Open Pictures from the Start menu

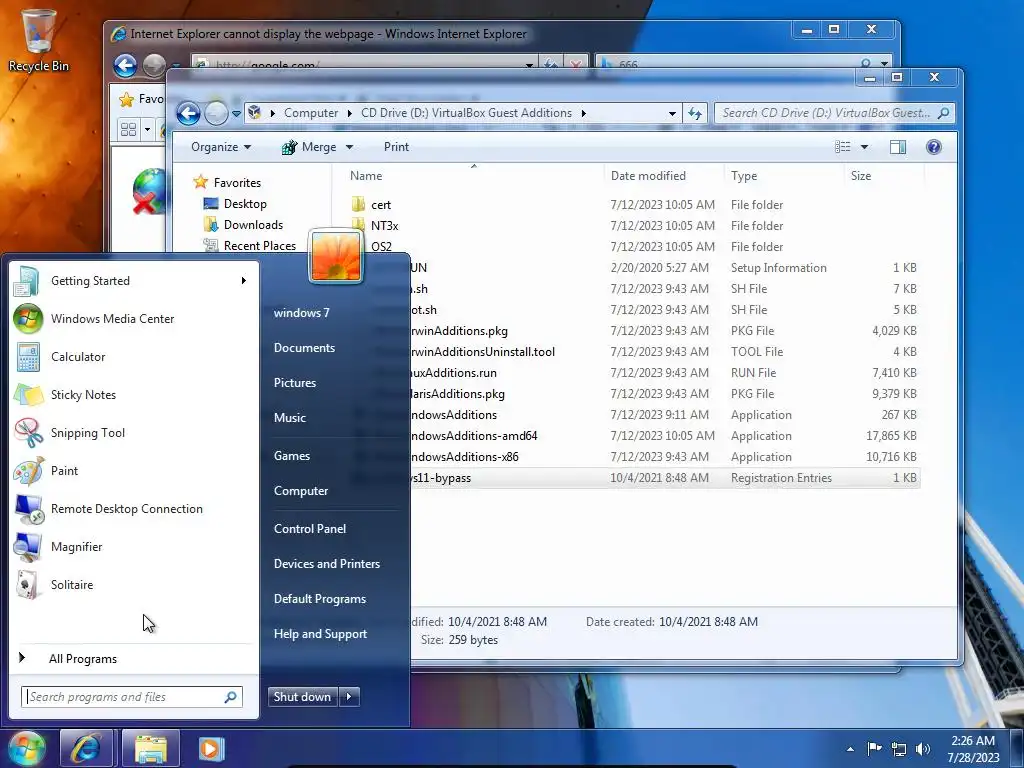(x=295, y=383)
